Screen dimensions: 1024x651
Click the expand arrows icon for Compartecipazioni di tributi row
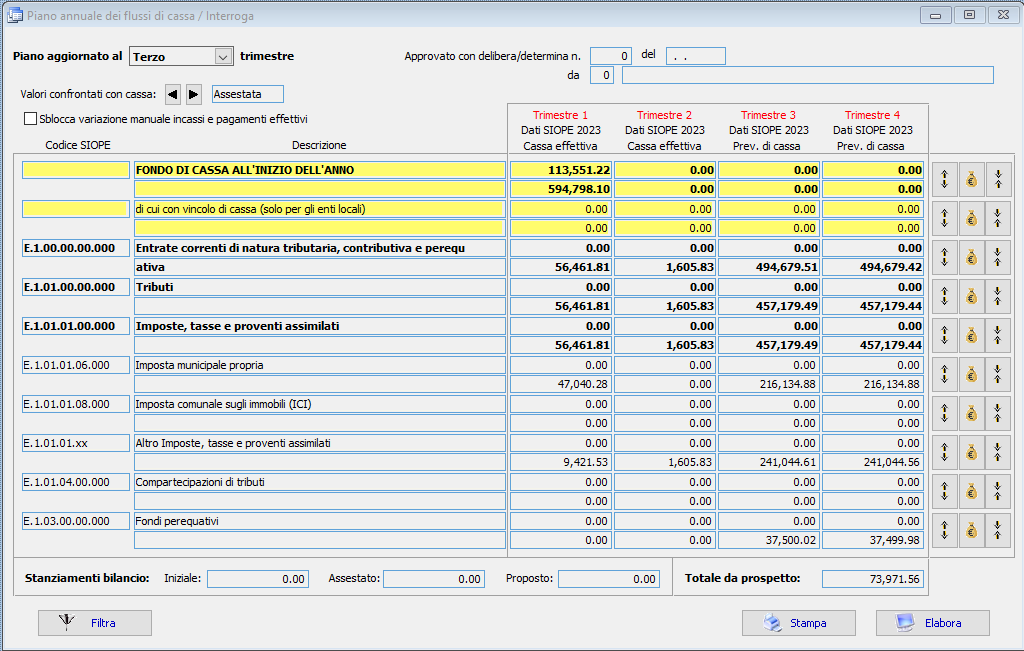945,491
